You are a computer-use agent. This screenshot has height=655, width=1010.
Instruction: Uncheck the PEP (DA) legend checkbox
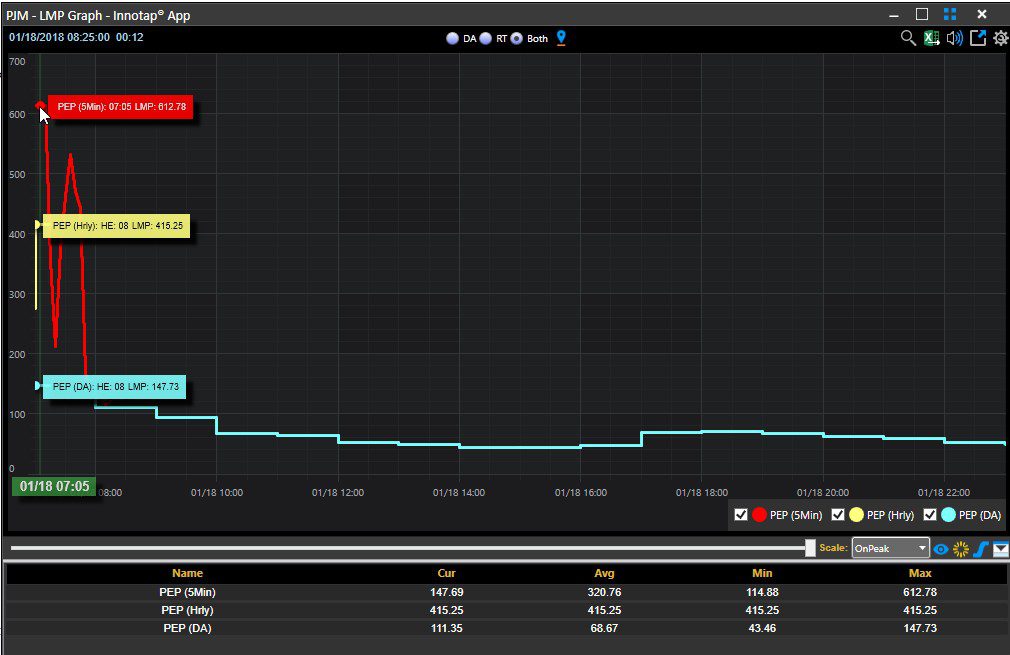click(x=929, y=515)
